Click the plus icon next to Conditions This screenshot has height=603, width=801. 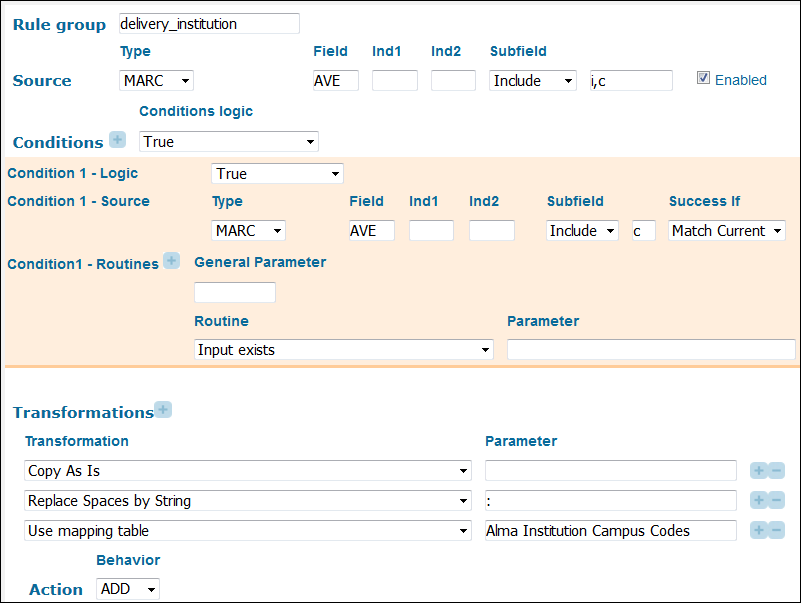point(117,140)
